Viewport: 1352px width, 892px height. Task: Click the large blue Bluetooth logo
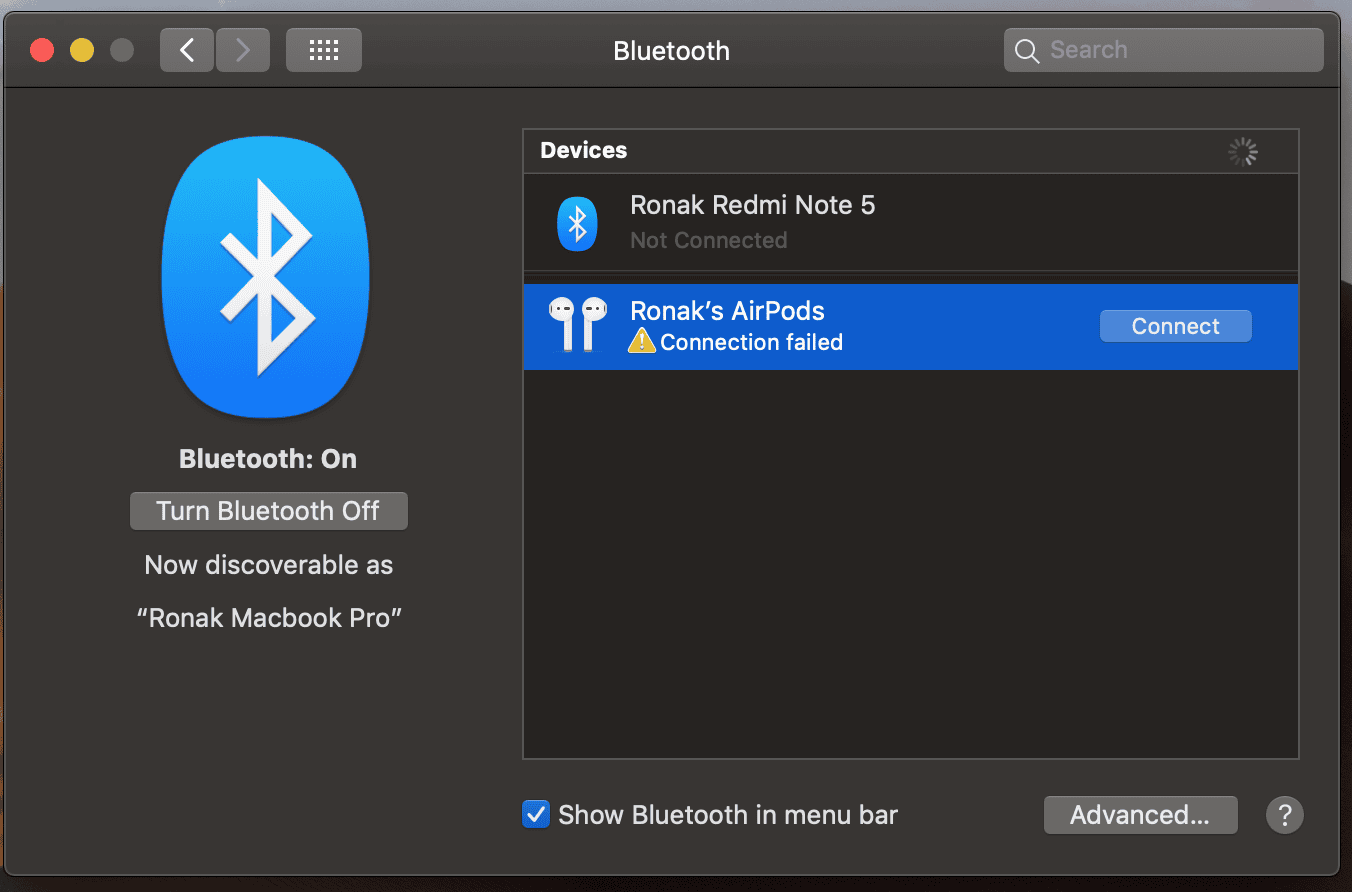(266, 276)
